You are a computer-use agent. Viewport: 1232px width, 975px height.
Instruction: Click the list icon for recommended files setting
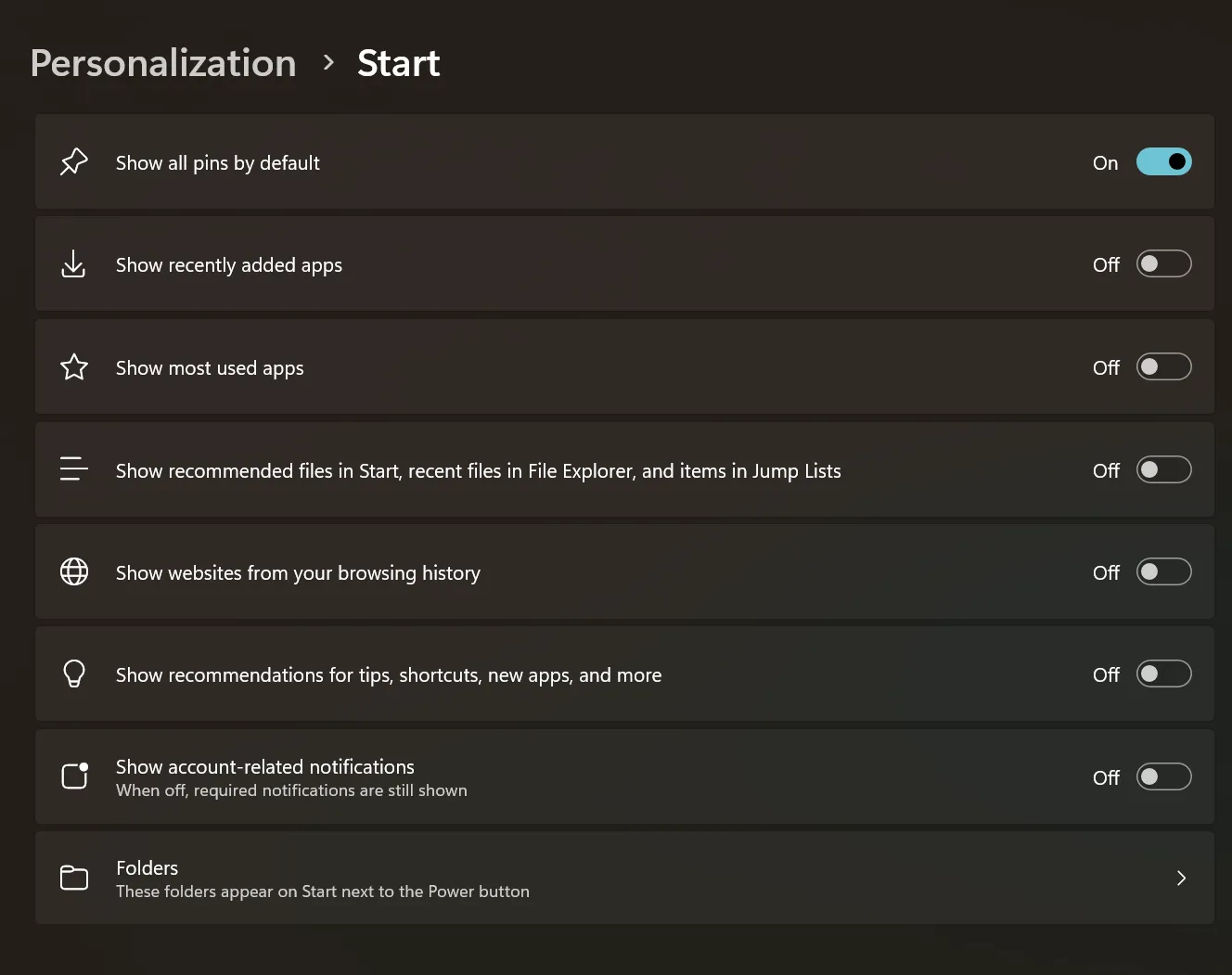(x=74, y=469)
